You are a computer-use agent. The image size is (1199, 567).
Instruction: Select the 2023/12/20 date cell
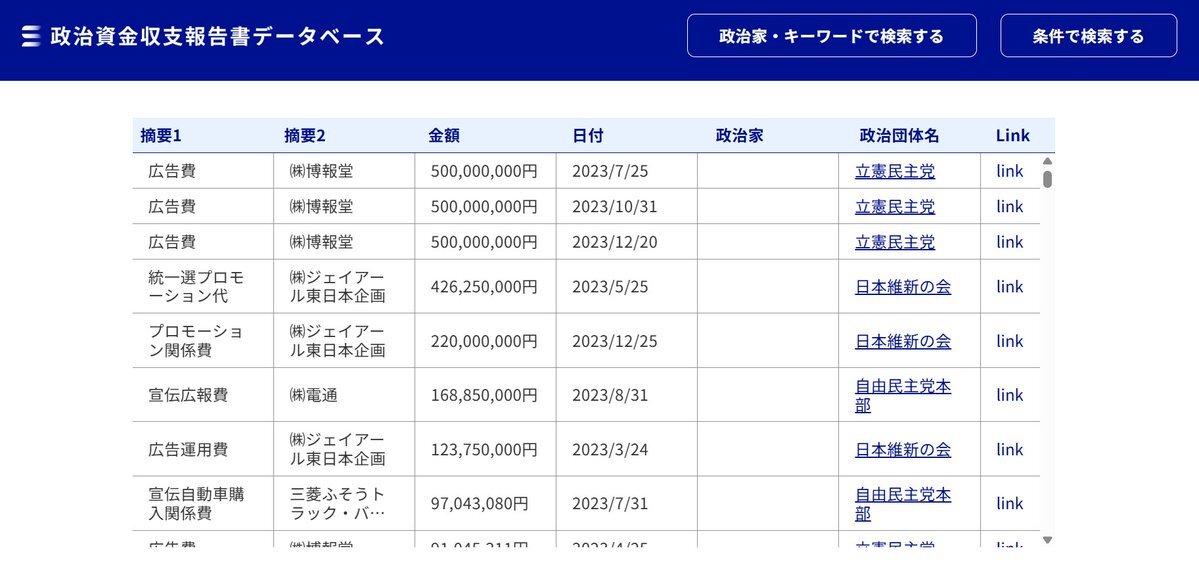(626, 242)
